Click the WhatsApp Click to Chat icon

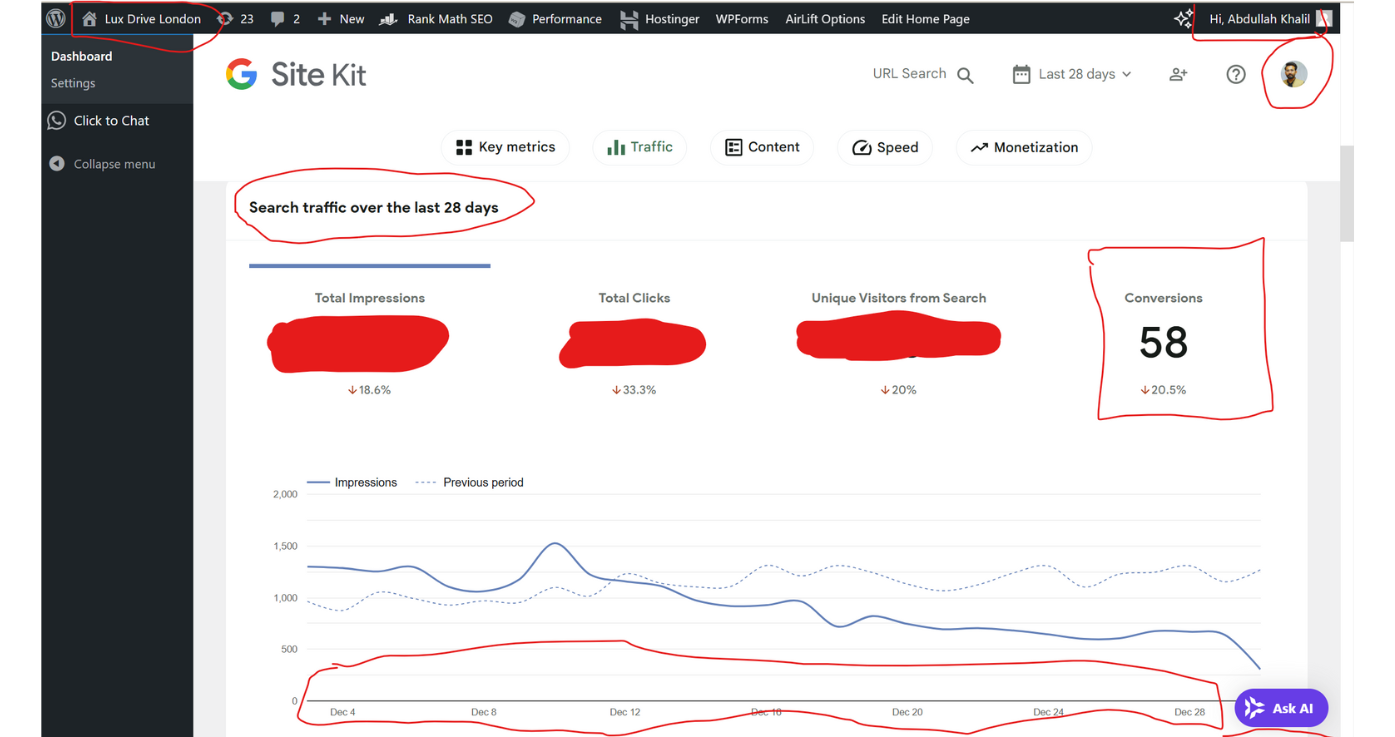(x=57, y=120)
